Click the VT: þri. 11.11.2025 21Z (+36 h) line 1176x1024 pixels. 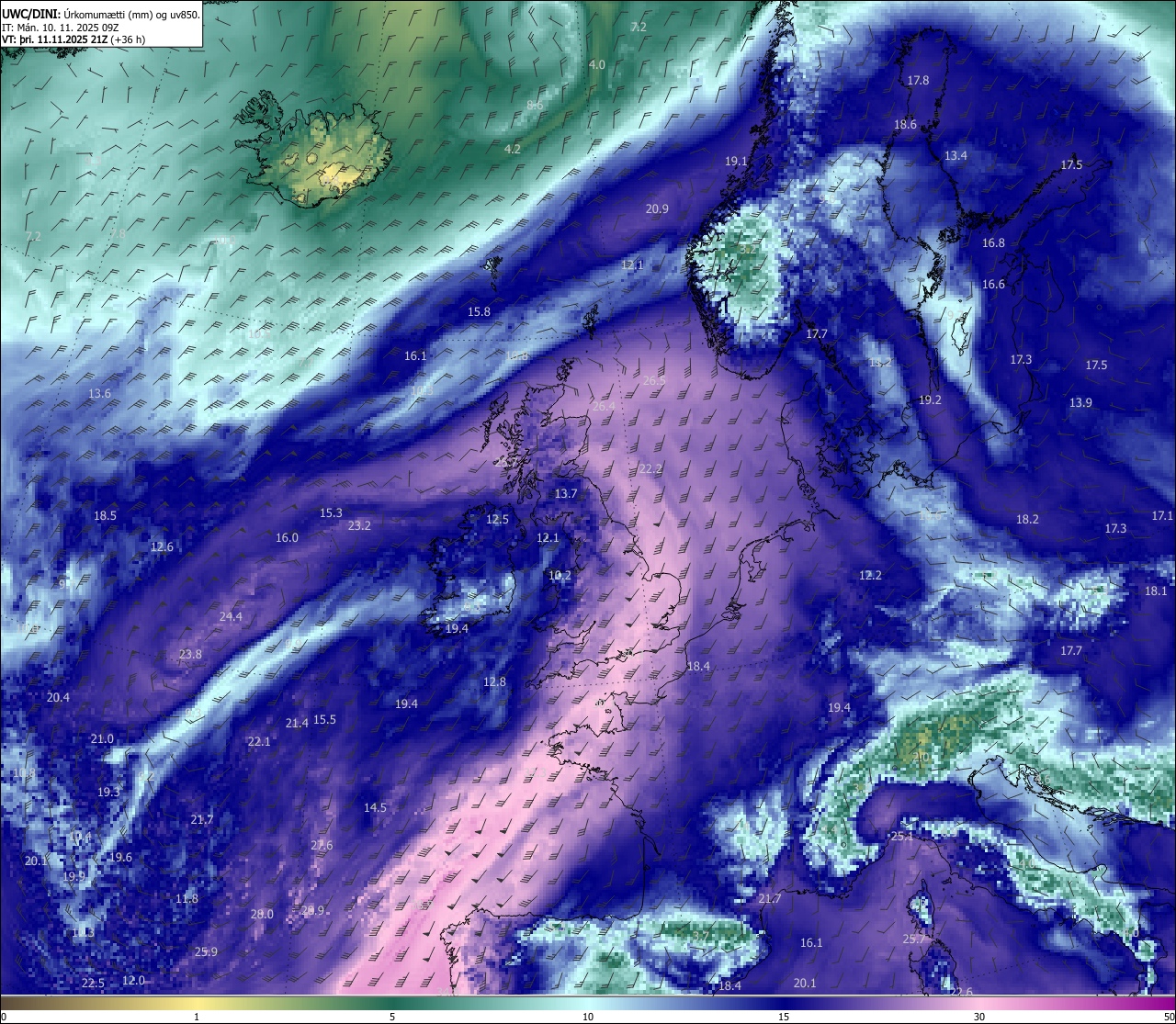point(73,40)
